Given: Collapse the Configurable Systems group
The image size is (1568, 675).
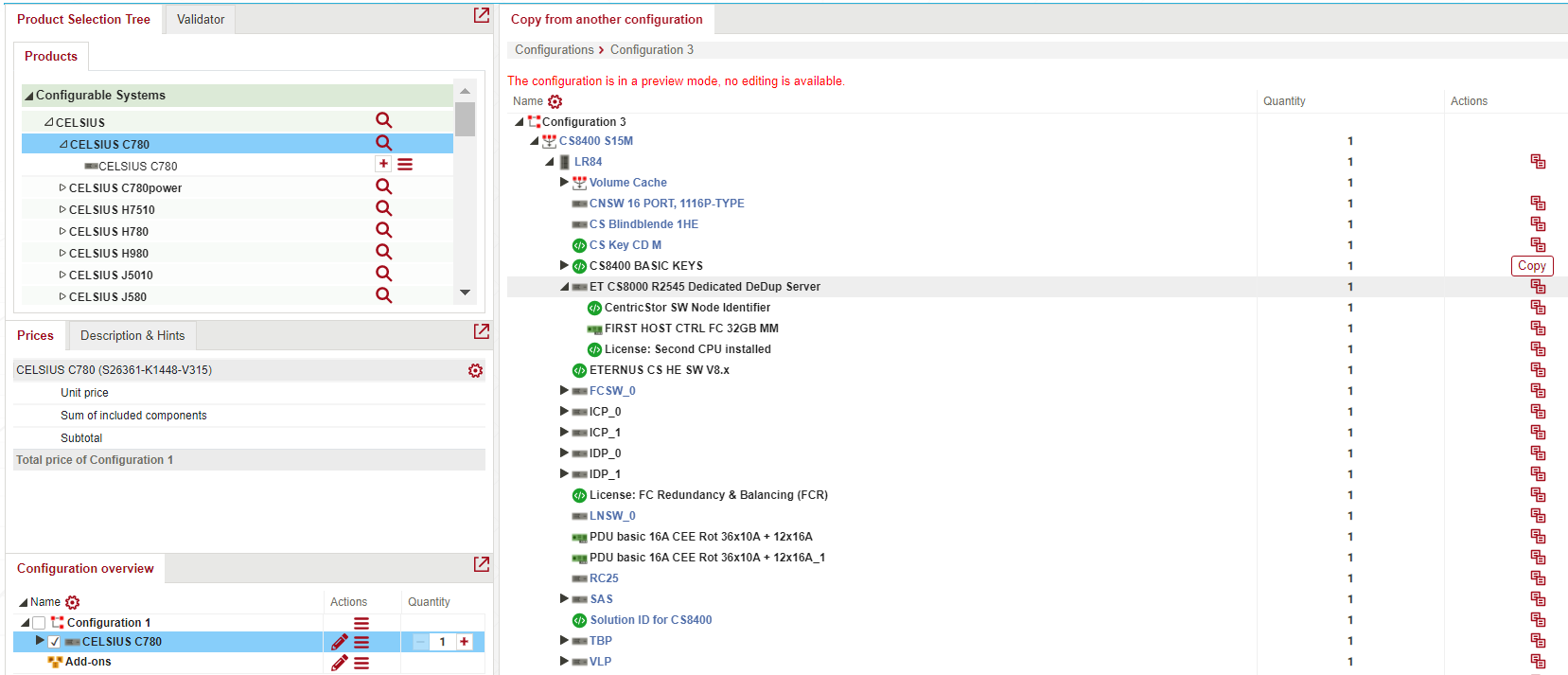Looking at the screenshot, I should (29, 96).
